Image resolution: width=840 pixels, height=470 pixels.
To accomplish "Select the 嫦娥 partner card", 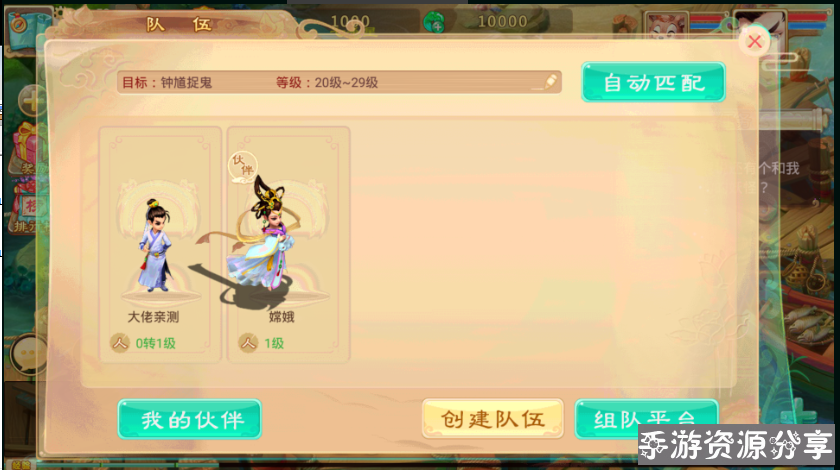I will [x=289, y=245].
